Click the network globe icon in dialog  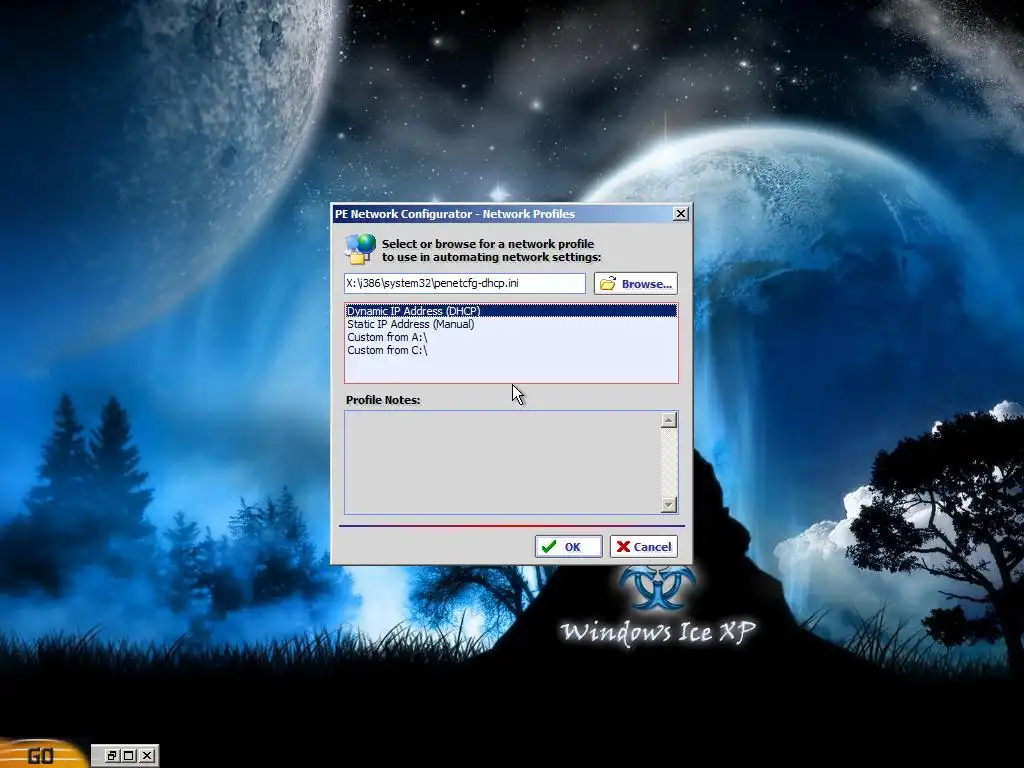click(x=360, y=249)
